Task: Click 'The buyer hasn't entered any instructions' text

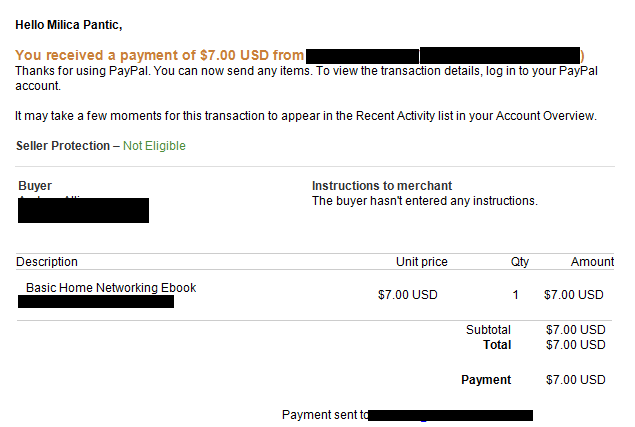Action: pyautogui.click(x=424, y=201)
